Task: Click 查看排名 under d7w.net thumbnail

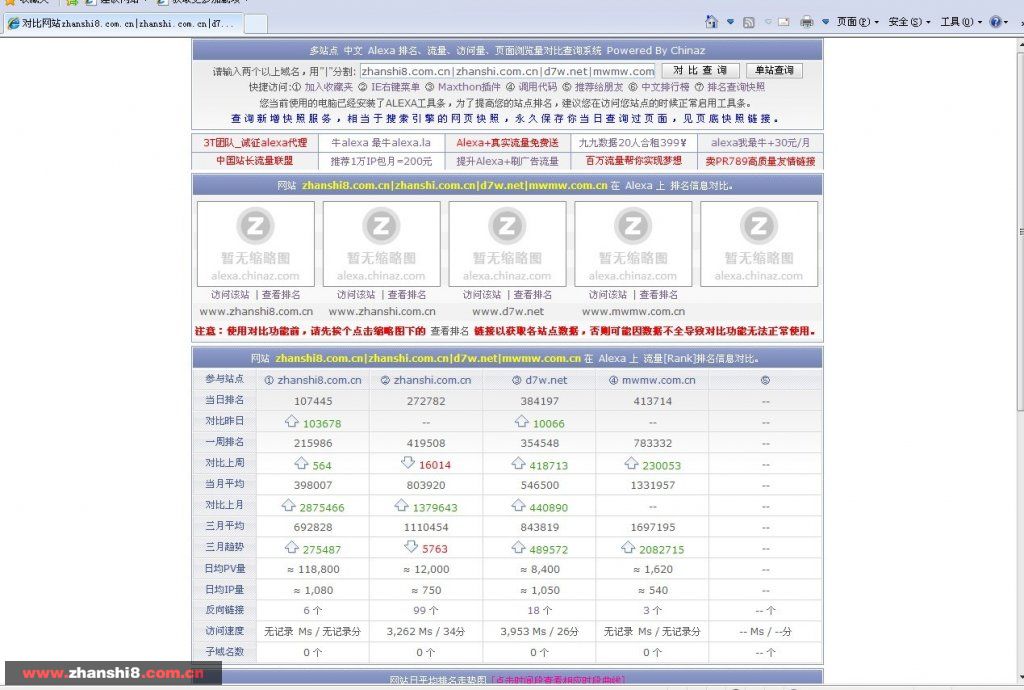Action: tap(533, 295)
